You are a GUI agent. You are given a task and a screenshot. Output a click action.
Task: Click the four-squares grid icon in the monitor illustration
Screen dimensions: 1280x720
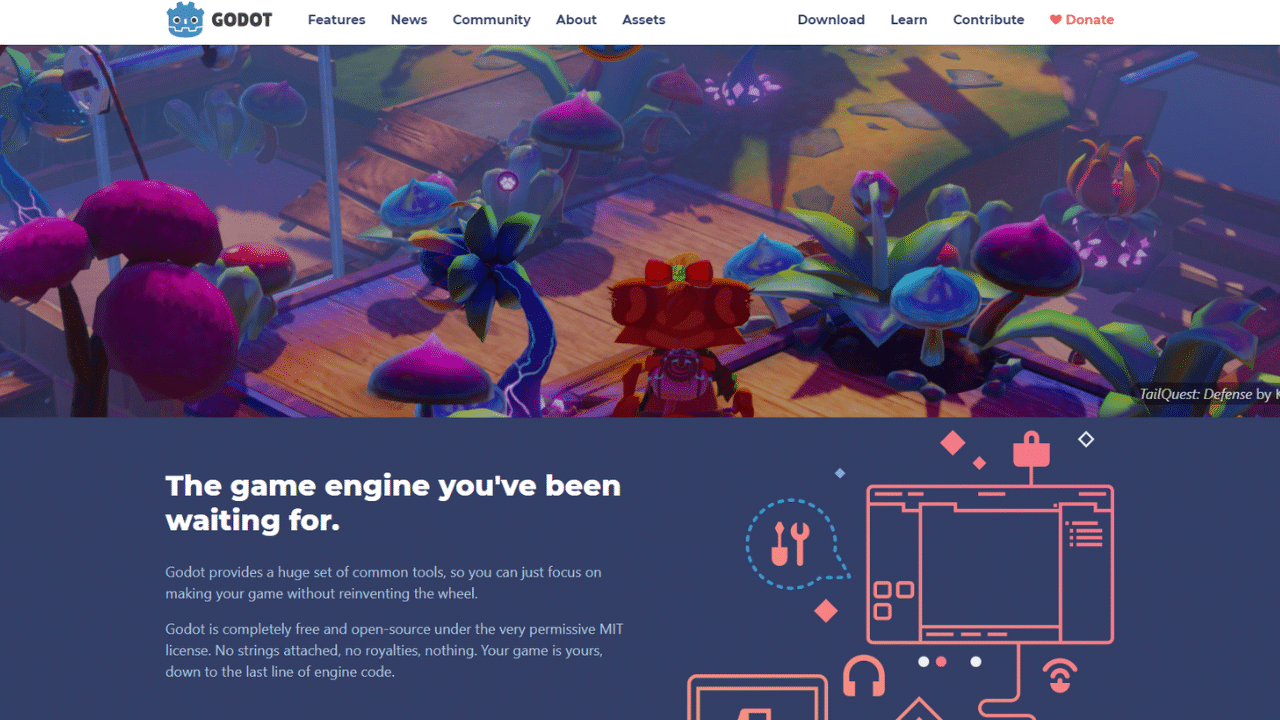pyautogui.click(x=894, y=600)
